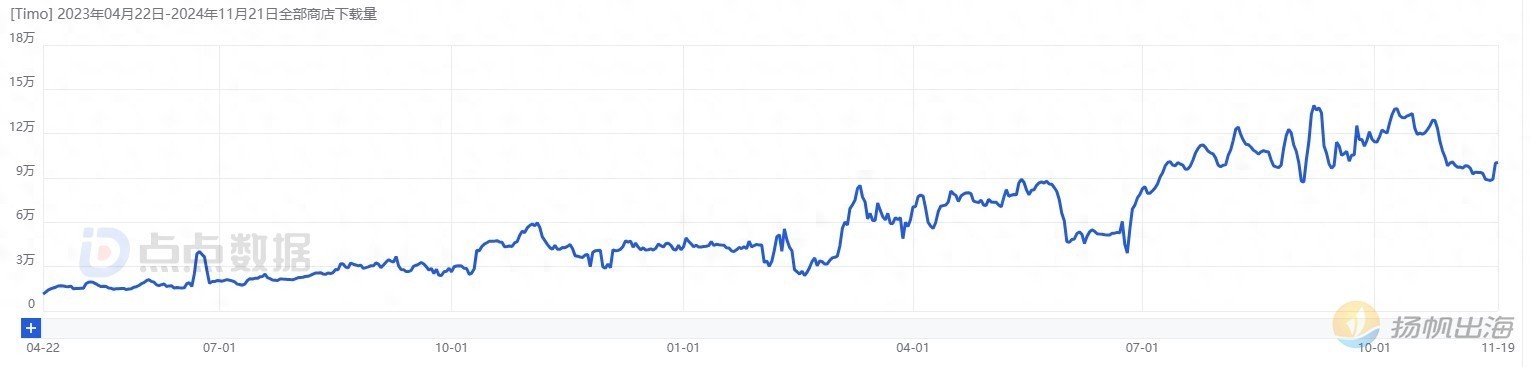Click the 15万 y-axis label

[x=23, y=83]
